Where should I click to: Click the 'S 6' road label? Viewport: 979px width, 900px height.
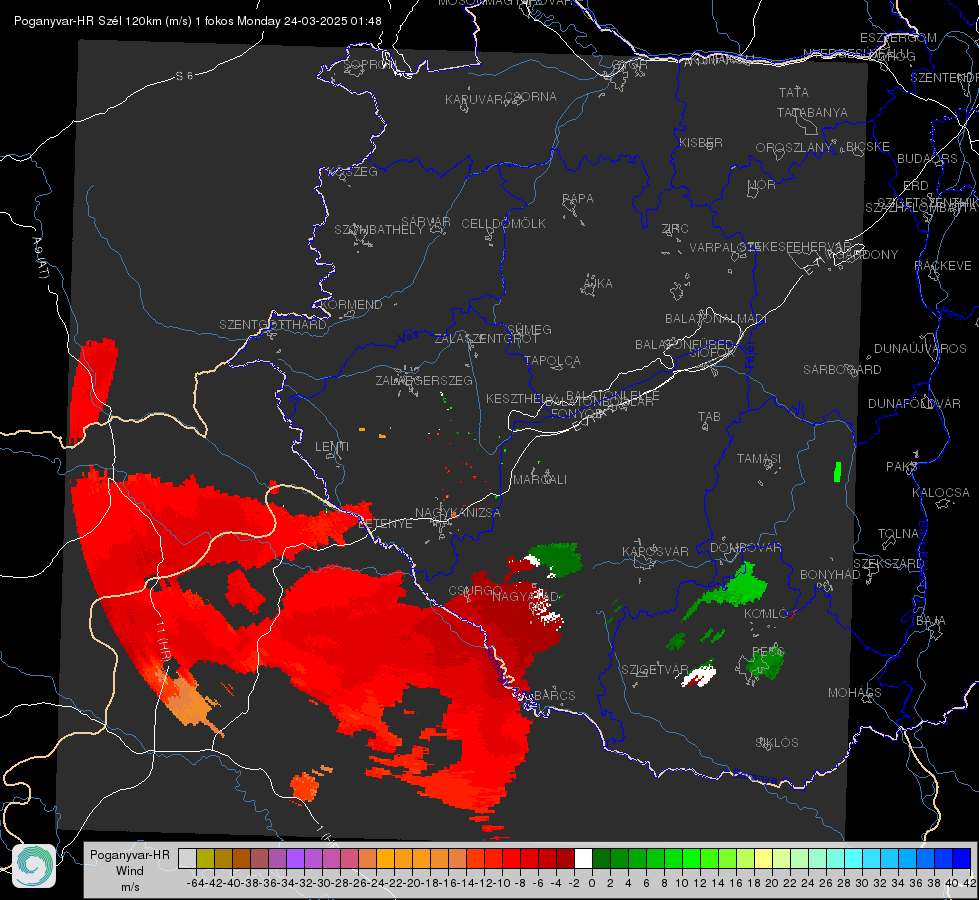[x=184, y=76]
